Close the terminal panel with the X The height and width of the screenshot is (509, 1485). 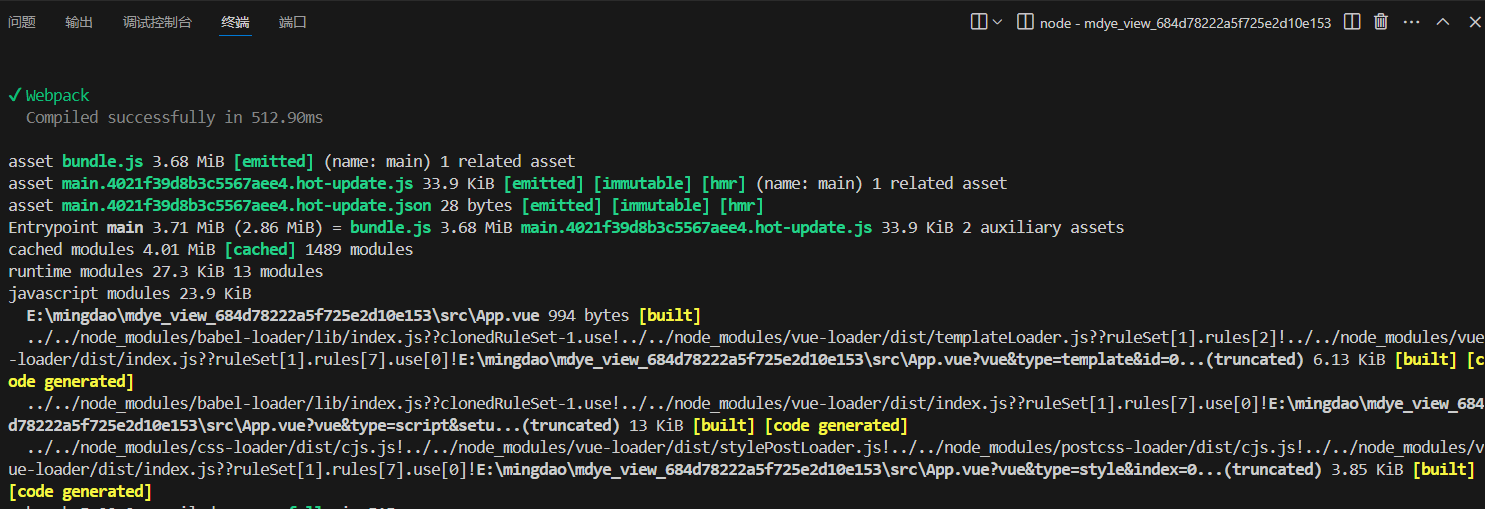(x=1471, y=22)
